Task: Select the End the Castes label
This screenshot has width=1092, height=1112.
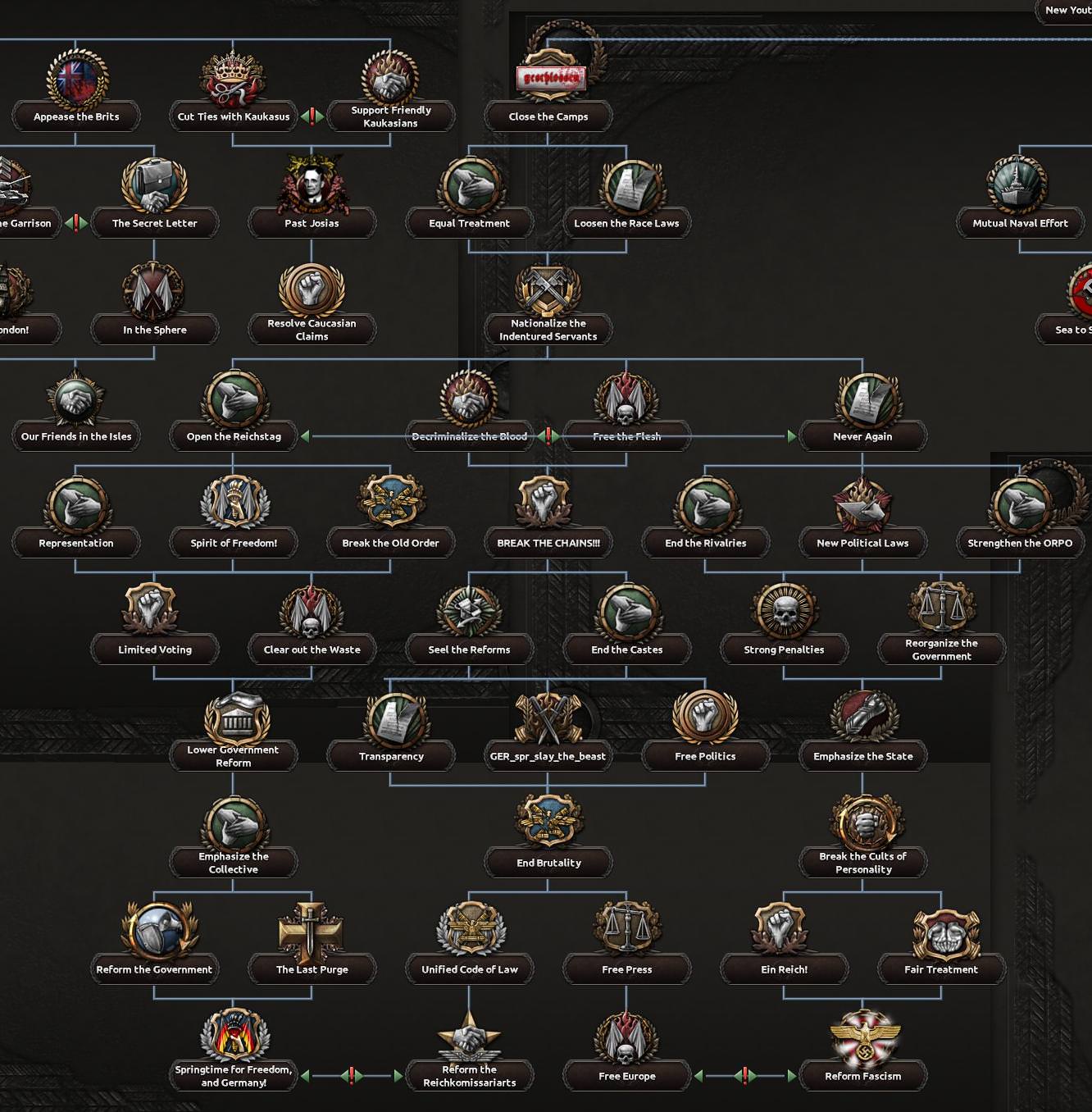Action: [627, 649]
